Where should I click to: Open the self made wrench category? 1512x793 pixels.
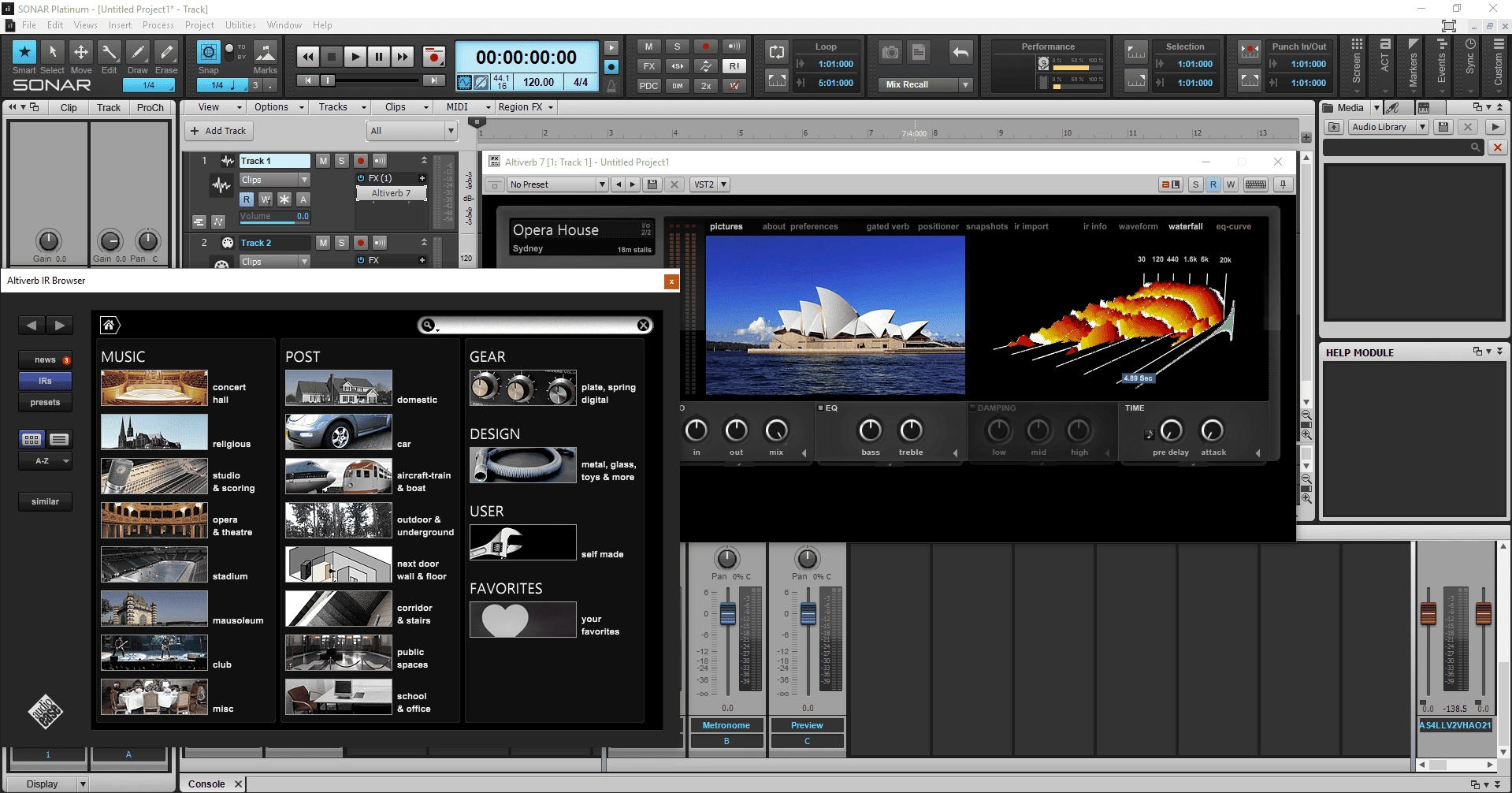pyautogui.click(x=523, y=543)
